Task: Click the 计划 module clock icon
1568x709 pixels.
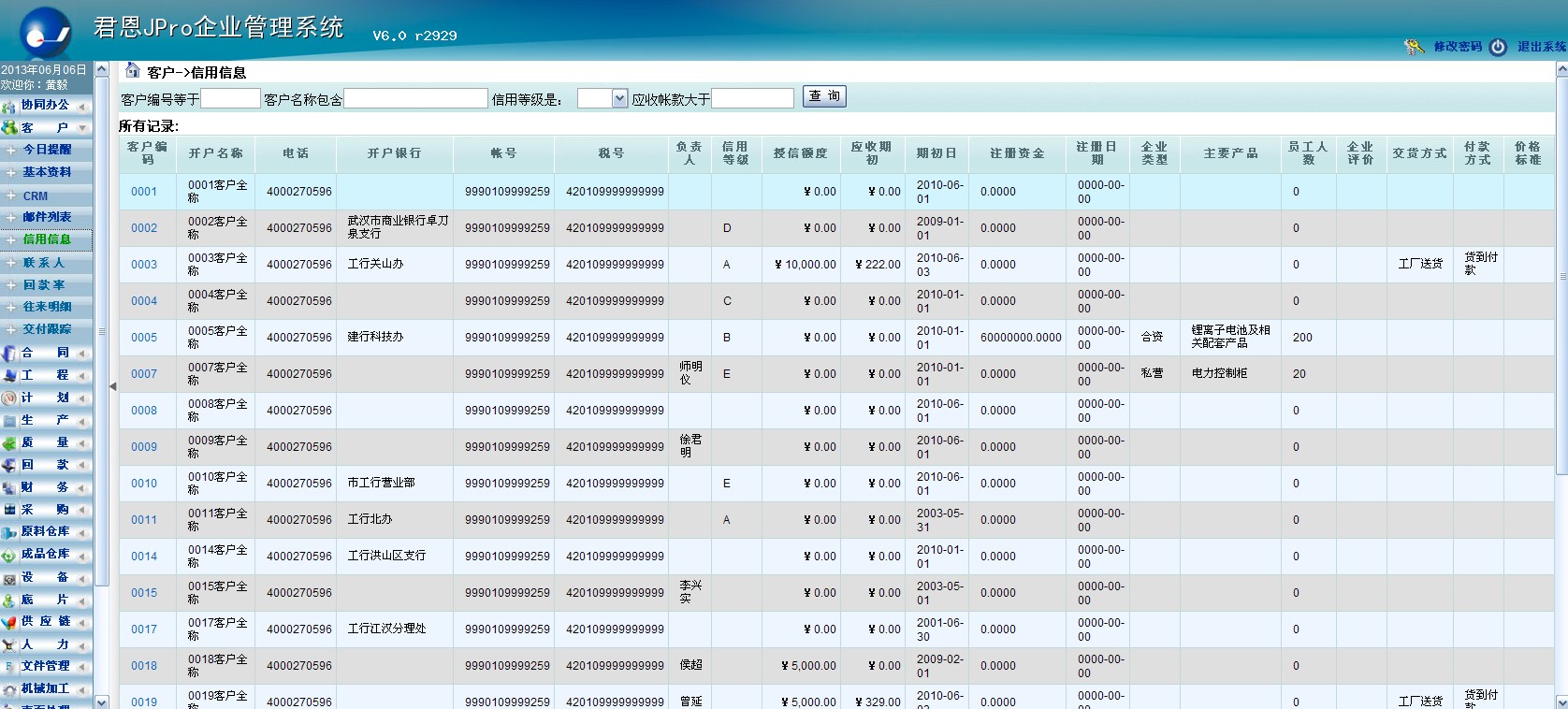Action: point(8,398)
